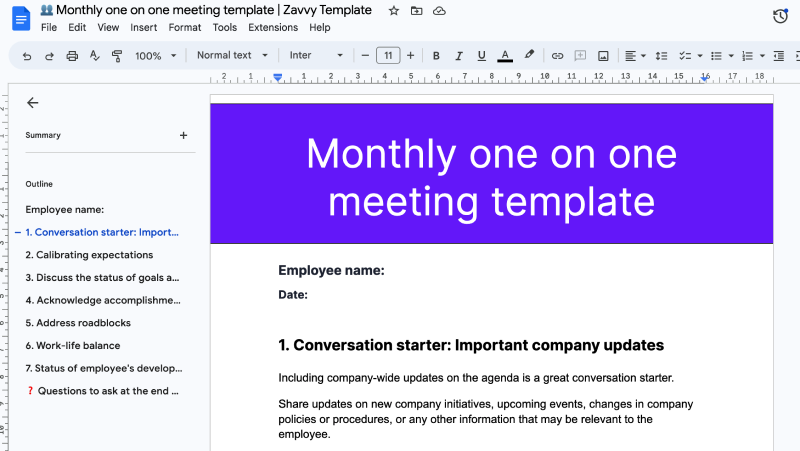Viewport: 800px width, 451px height.
Task: Open the Inter font dropdown
Action: click(x=316, y=55)
